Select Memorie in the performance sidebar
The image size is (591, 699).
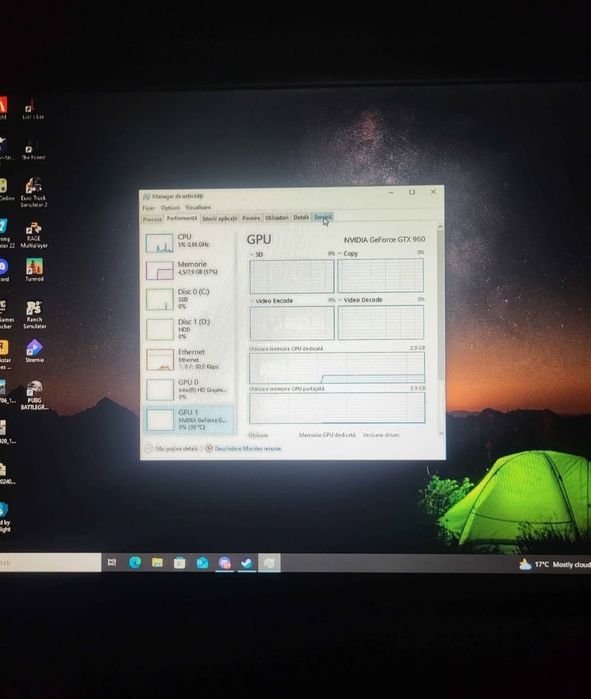189,270
